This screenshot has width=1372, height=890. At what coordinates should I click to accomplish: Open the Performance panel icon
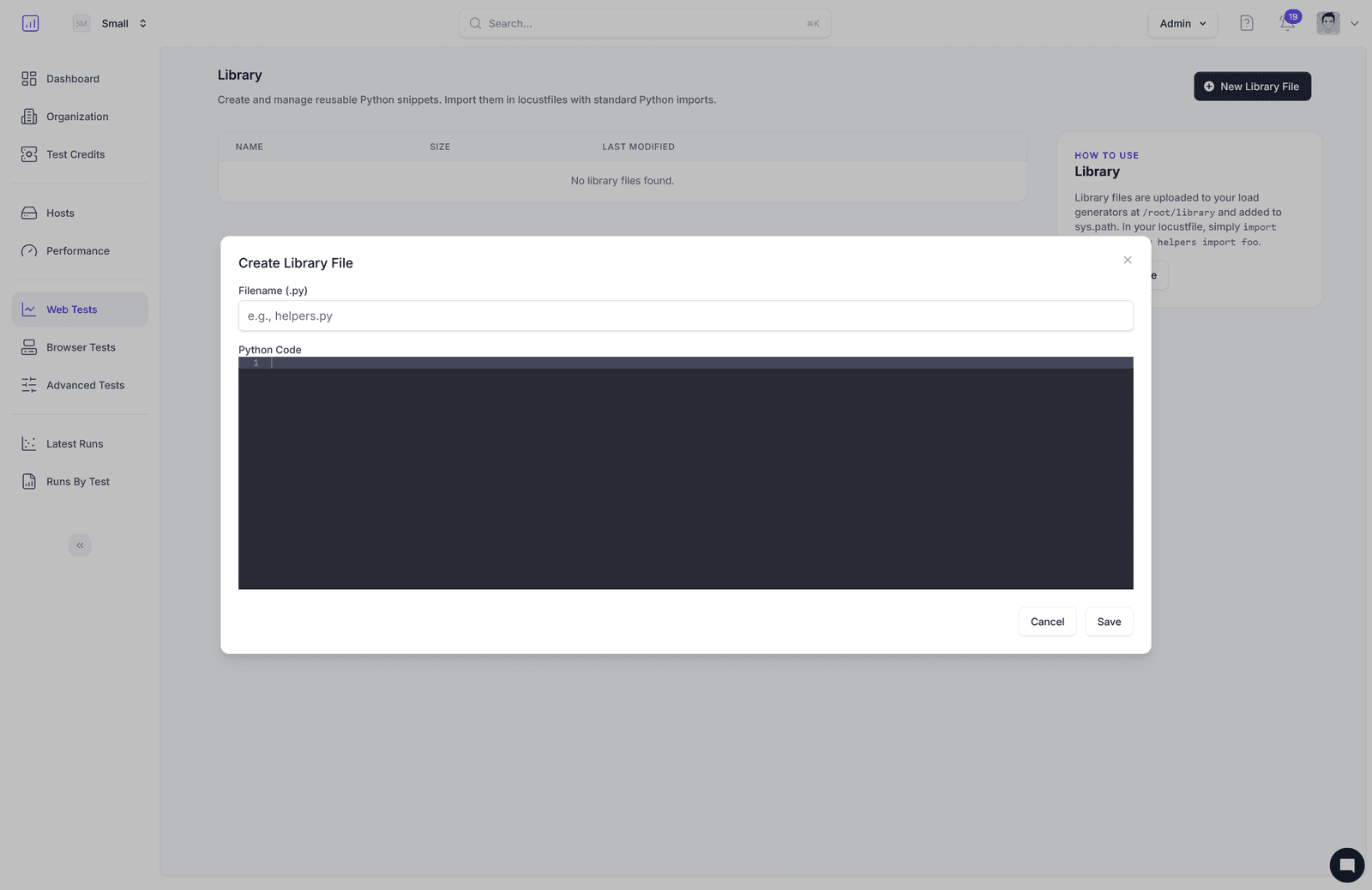(x=29, y=250)
